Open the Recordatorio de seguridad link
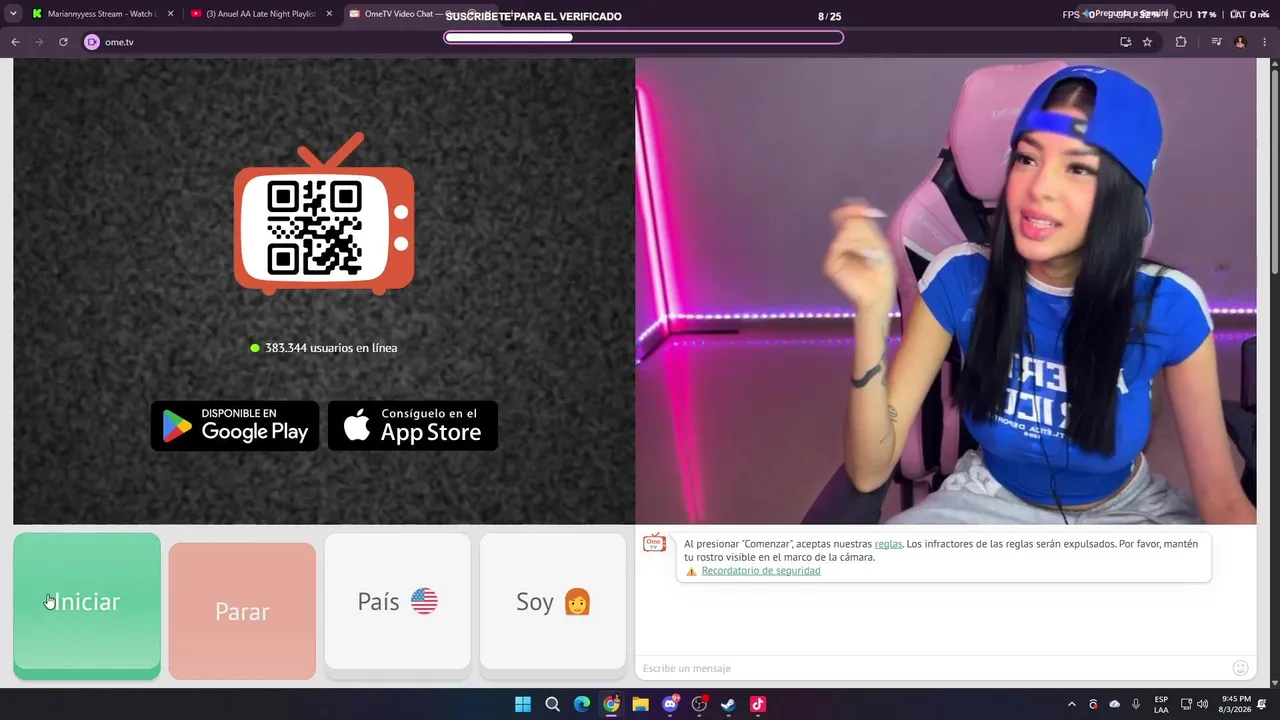Viewport: 1280px width, 720px height. point(761,571)
